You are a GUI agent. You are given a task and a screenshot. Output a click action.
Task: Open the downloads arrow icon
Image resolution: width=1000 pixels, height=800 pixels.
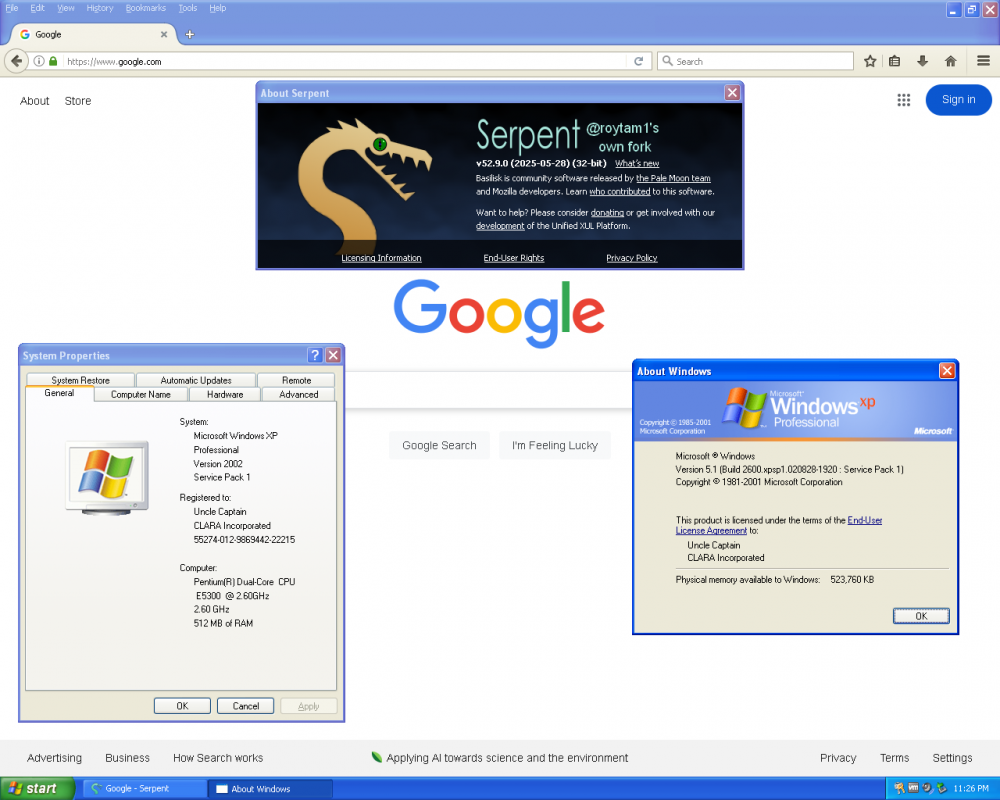tap(923, 61)
